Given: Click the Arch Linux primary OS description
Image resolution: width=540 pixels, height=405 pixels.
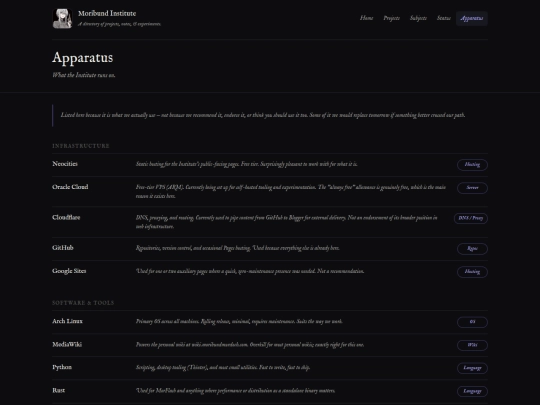Looking at the screenshot, I should [x=239, y=322].
